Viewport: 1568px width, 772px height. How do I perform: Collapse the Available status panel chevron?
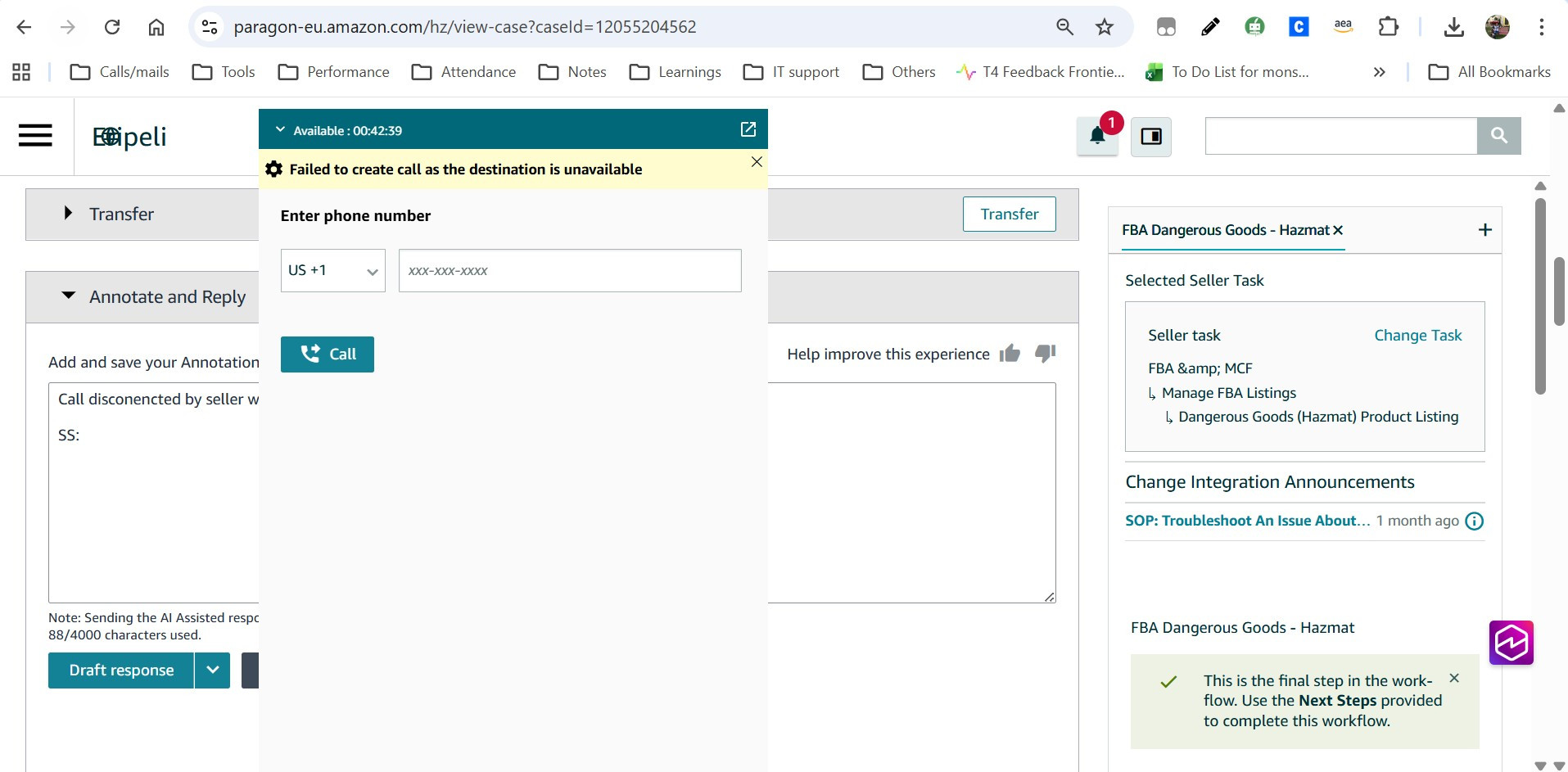(280, 129)
